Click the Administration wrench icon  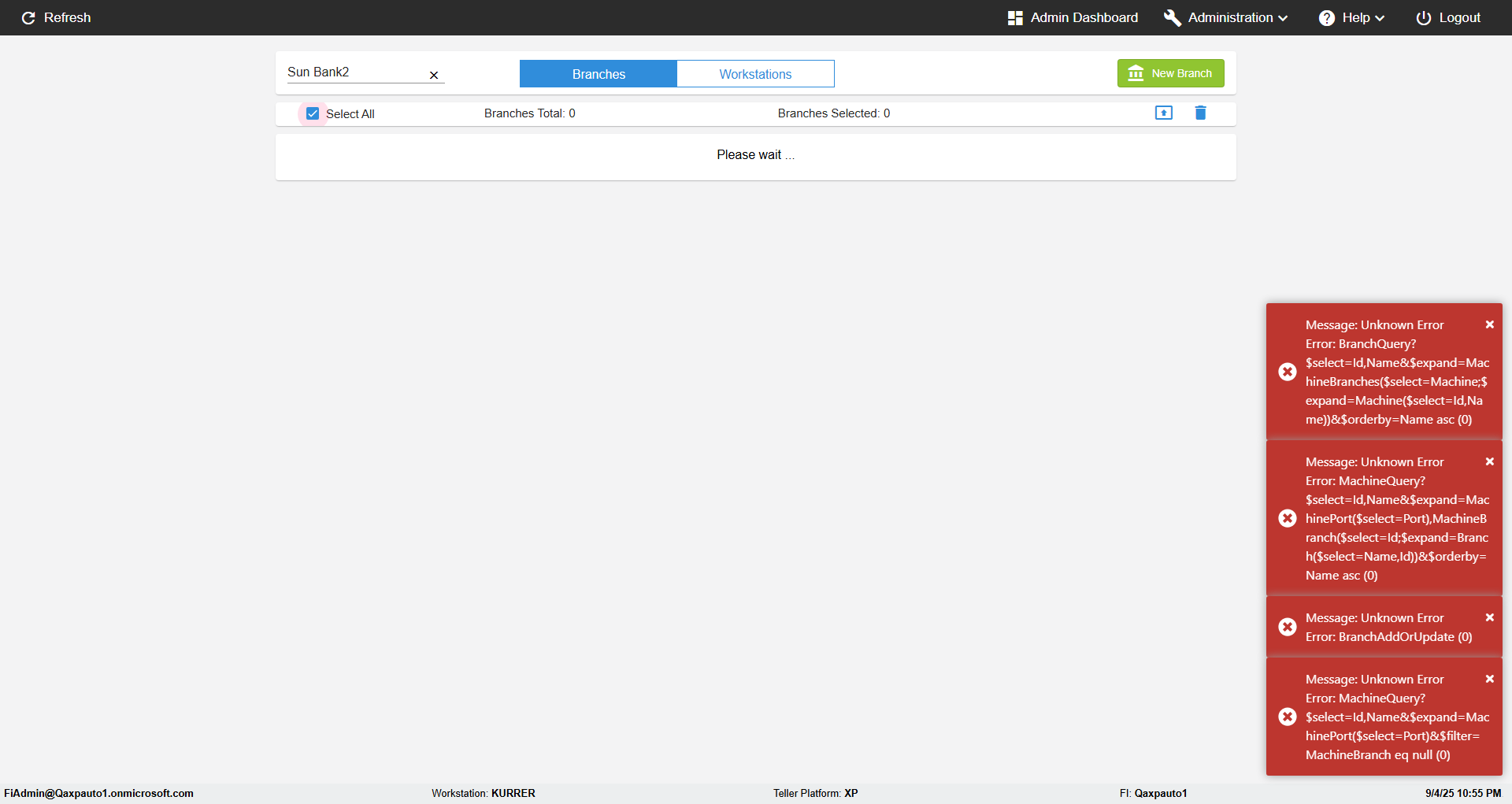(1173, 17)
